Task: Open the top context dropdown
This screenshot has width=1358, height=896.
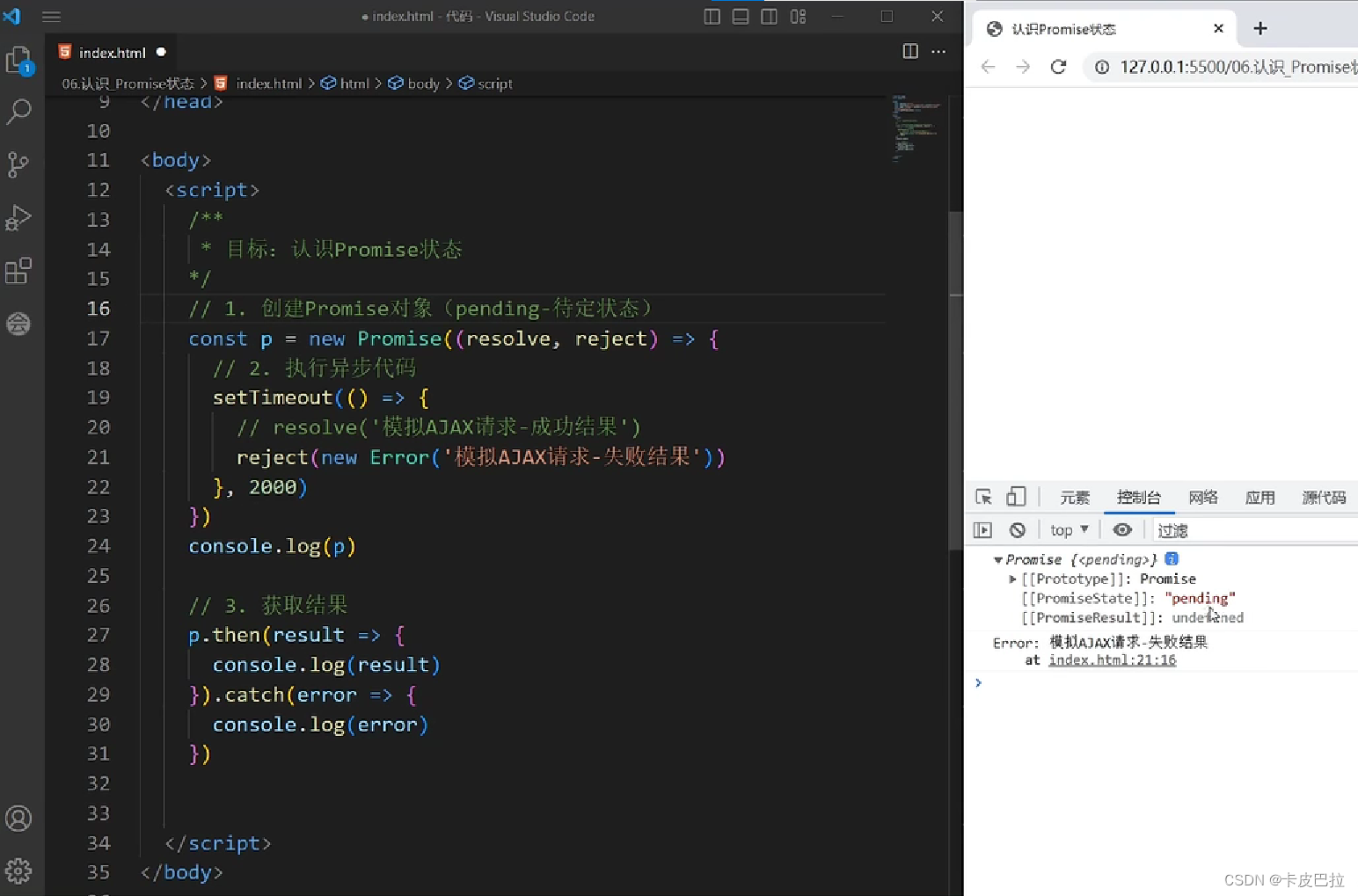Action: 1069,530
